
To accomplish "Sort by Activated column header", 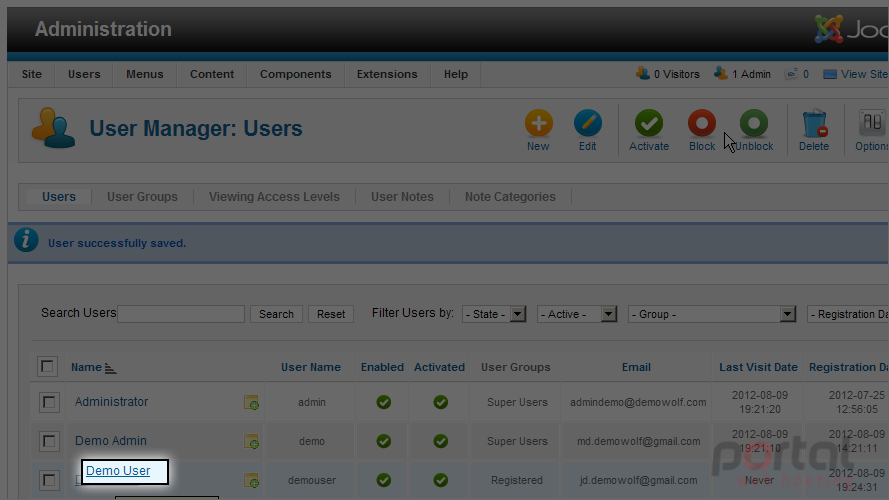I will 439,367.
